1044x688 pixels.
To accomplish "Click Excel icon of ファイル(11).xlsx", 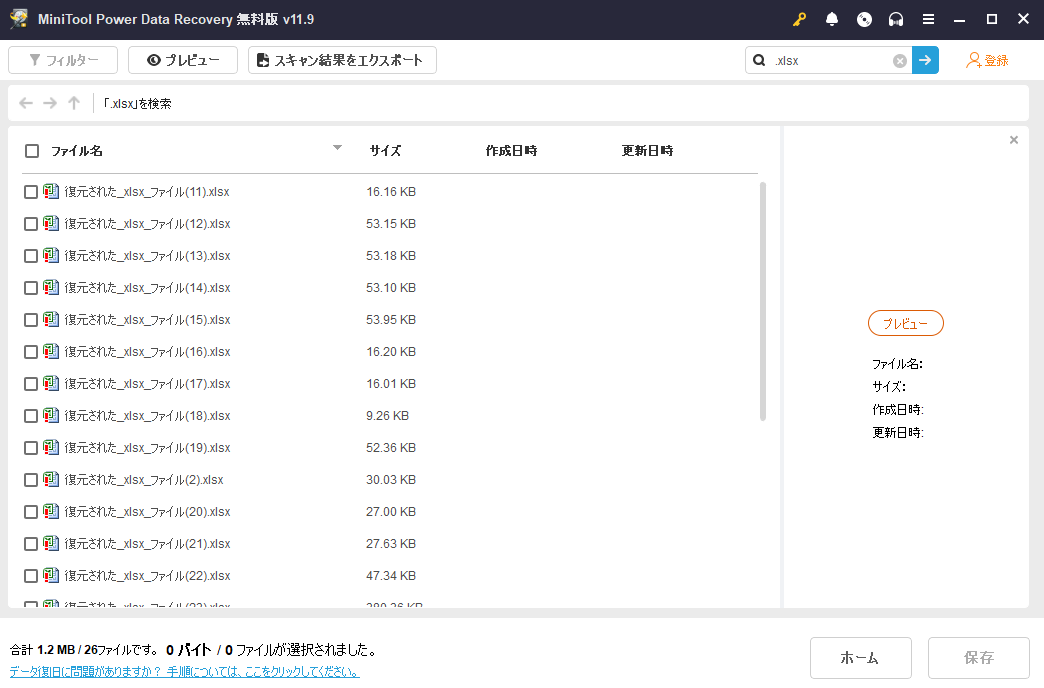I will (x=51, y=192).
